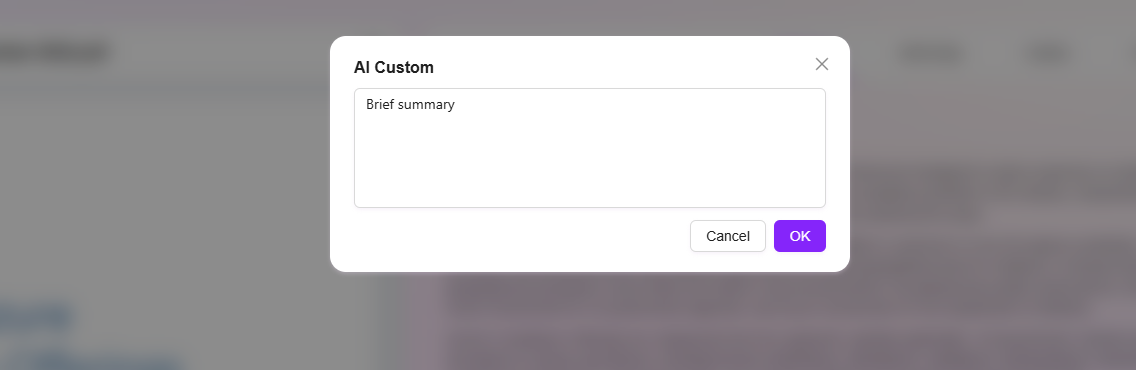This screenshot has width=1136, height=370.
Task: Click the word "Brief" in the text area
Action: 380,104
